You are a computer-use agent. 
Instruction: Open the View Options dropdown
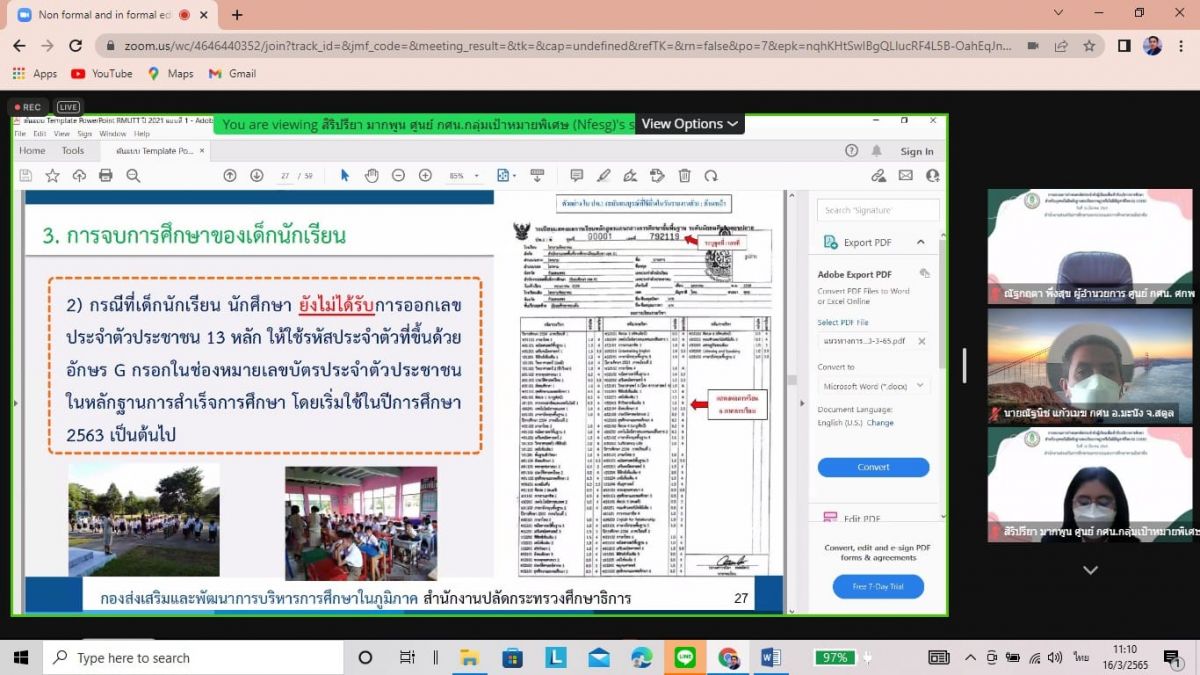690,124
